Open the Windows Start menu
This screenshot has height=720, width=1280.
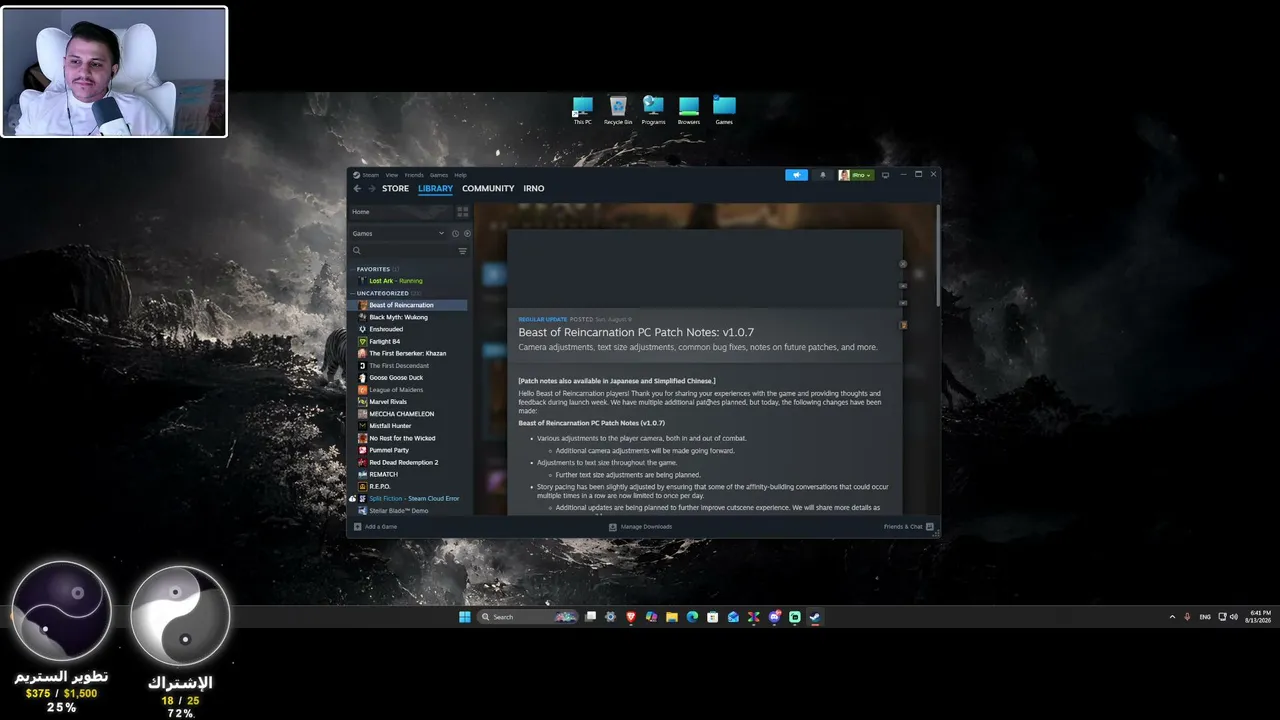(465, 617)
